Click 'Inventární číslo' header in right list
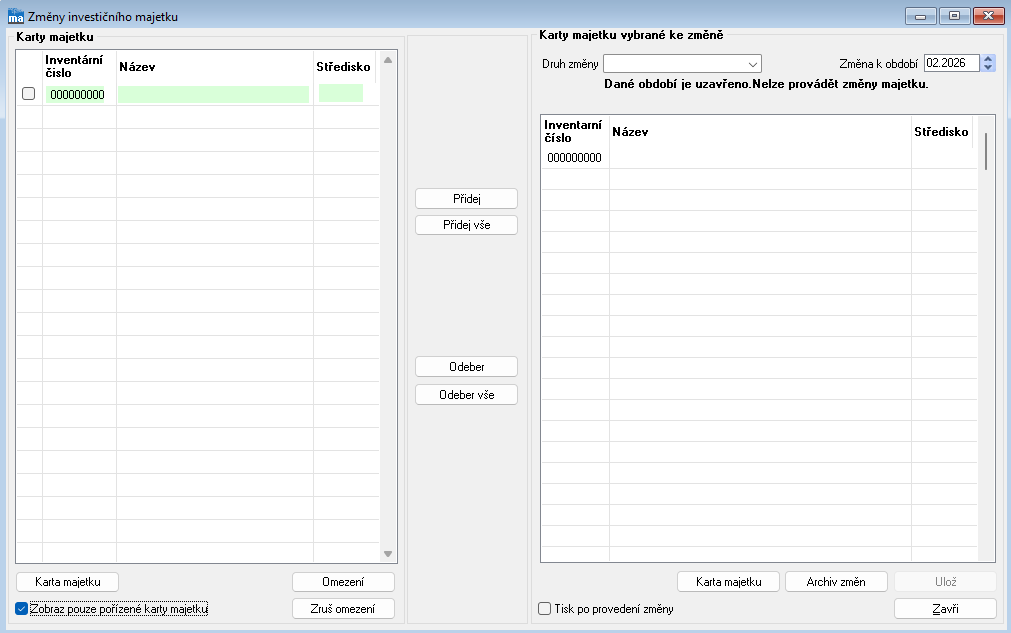Screen dimensions: 1011x633 [x=575, y=131]
